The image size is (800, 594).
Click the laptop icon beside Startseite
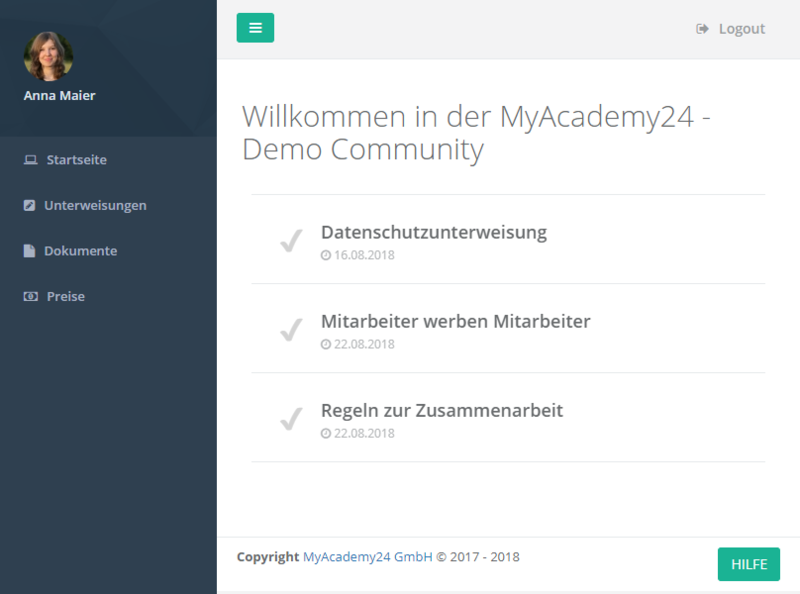[x=31, y=160]
